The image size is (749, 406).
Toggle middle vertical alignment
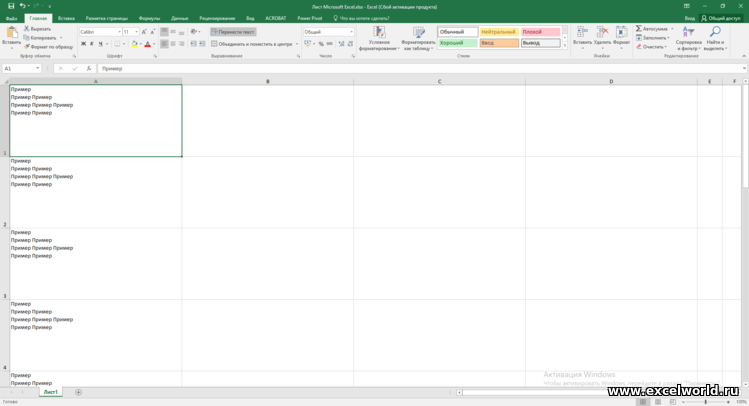click(173, 32)
